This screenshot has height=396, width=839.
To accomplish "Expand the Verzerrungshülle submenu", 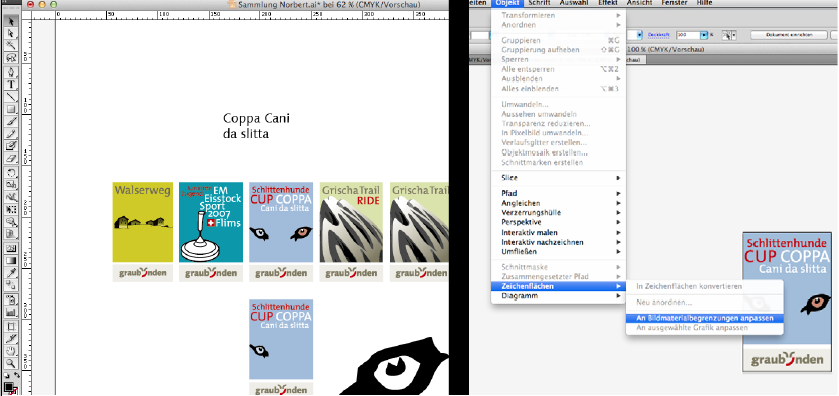I will click(x=558, y=212).
